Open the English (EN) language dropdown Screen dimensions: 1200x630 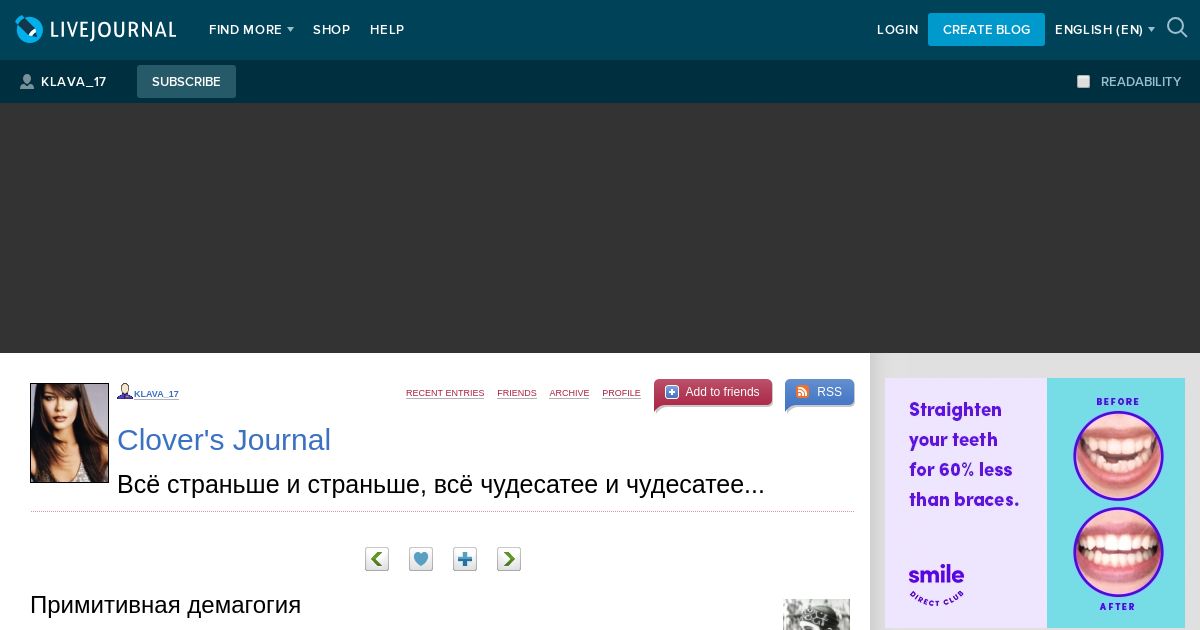(1104, 30)
